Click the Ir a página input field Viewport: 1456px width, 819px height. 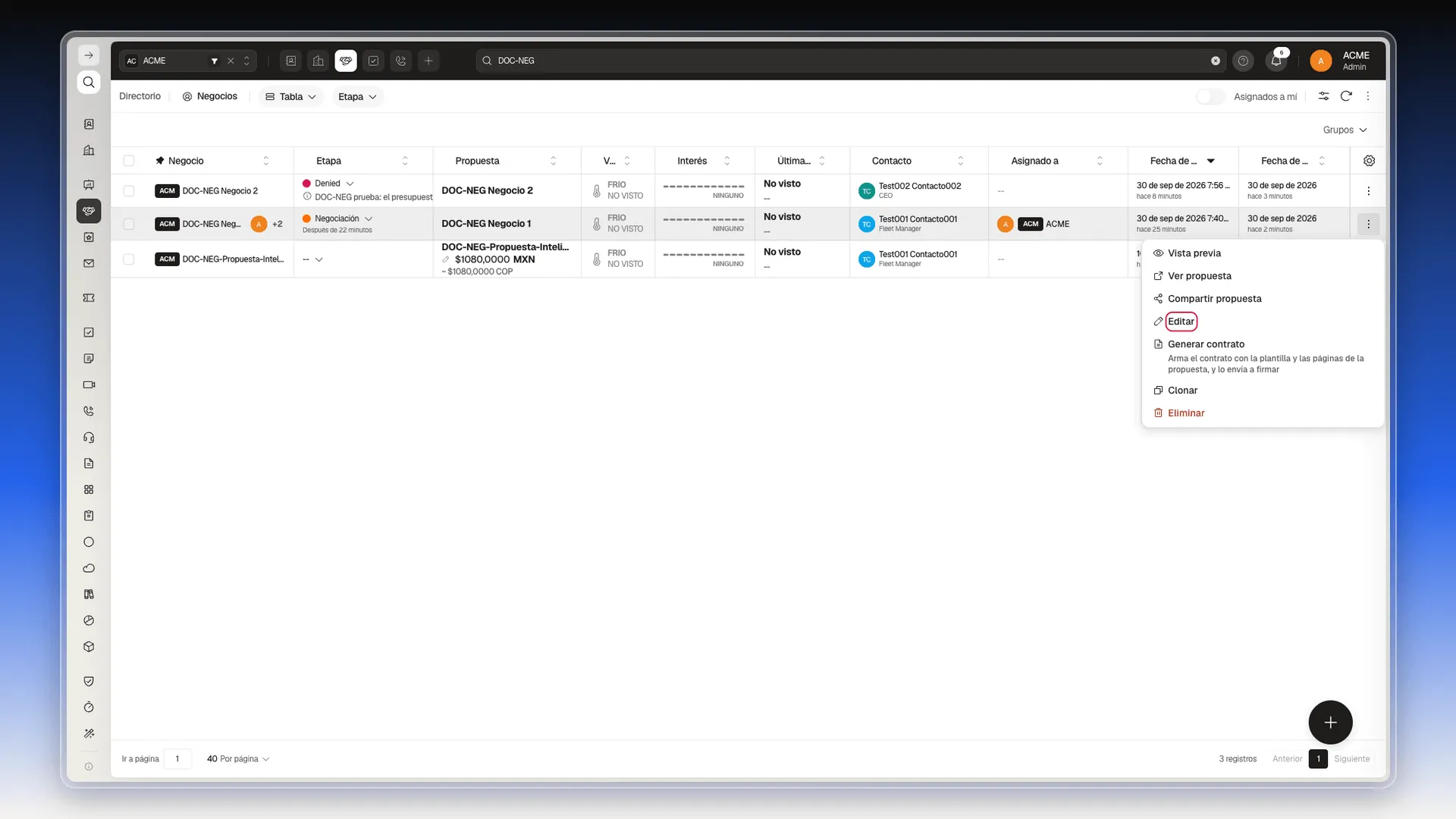[x=177, y=759]
